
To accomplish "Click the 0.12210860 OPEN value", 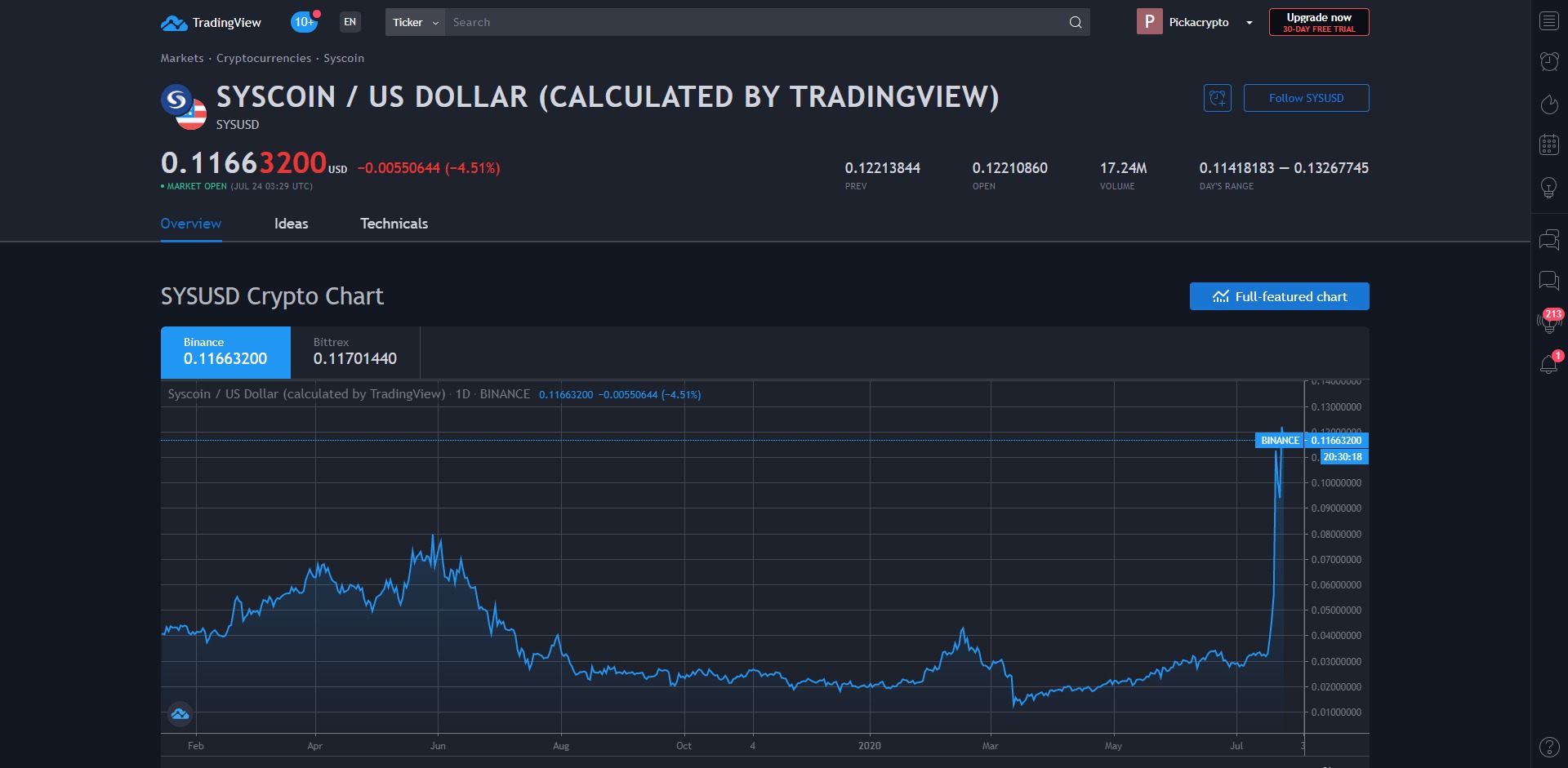I will [1010, 168].
